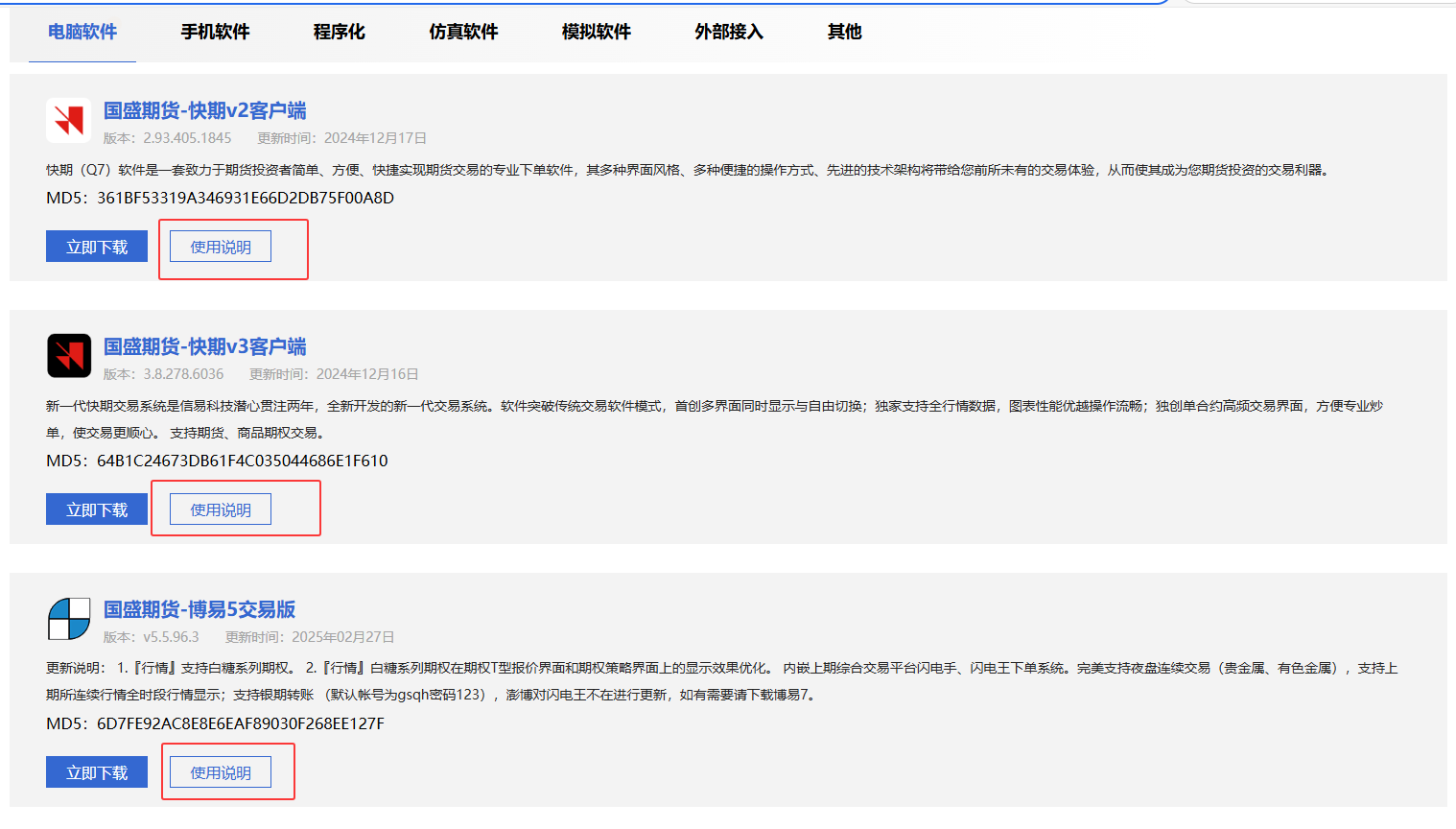Click the MD5 value 64B1C24673DB61F4C035044686E1F610
This screenshot has width=1456, height=829.
tap(243, 461)
